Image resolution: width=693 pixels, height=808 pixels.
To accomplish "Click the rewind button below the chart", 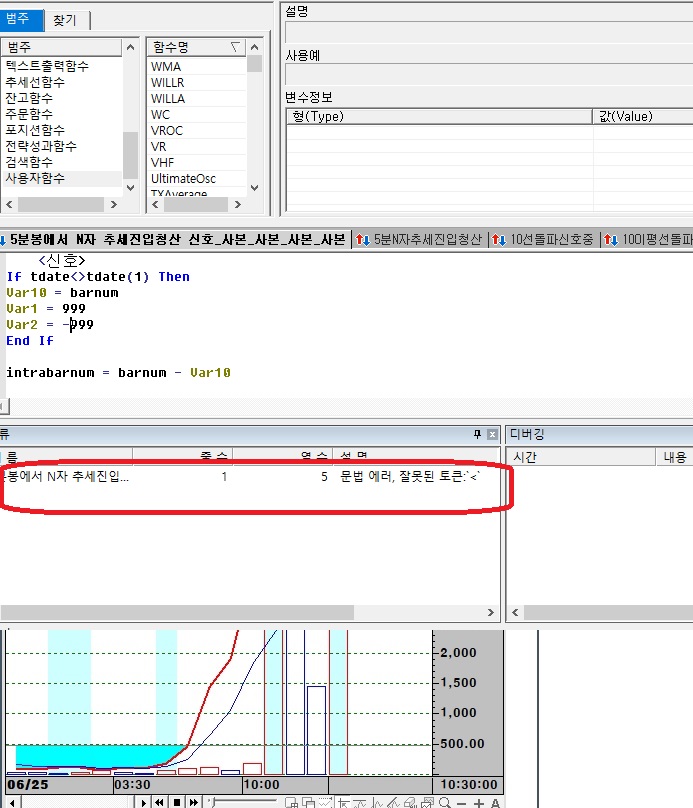I will click(160, 801).
